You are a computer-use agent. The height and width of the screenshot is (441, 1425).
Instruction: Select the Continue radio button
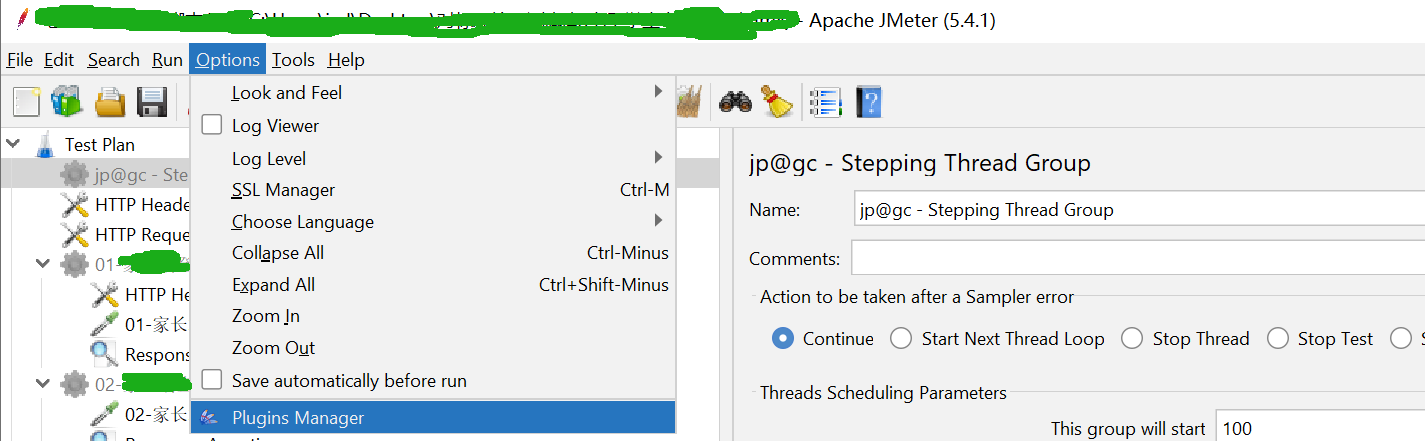(x=783, y=338)
